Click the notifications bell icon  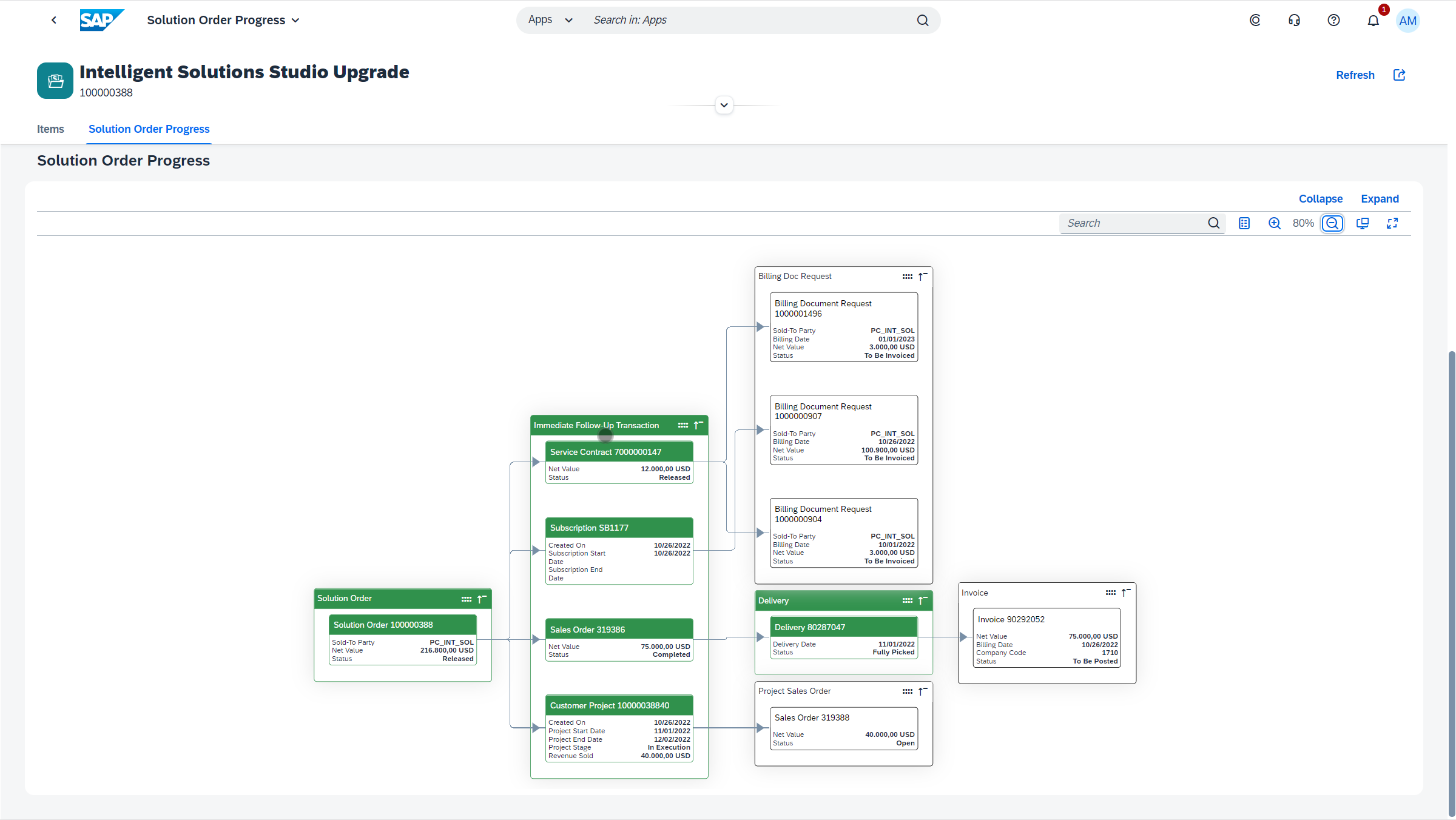click(1373, 20)
